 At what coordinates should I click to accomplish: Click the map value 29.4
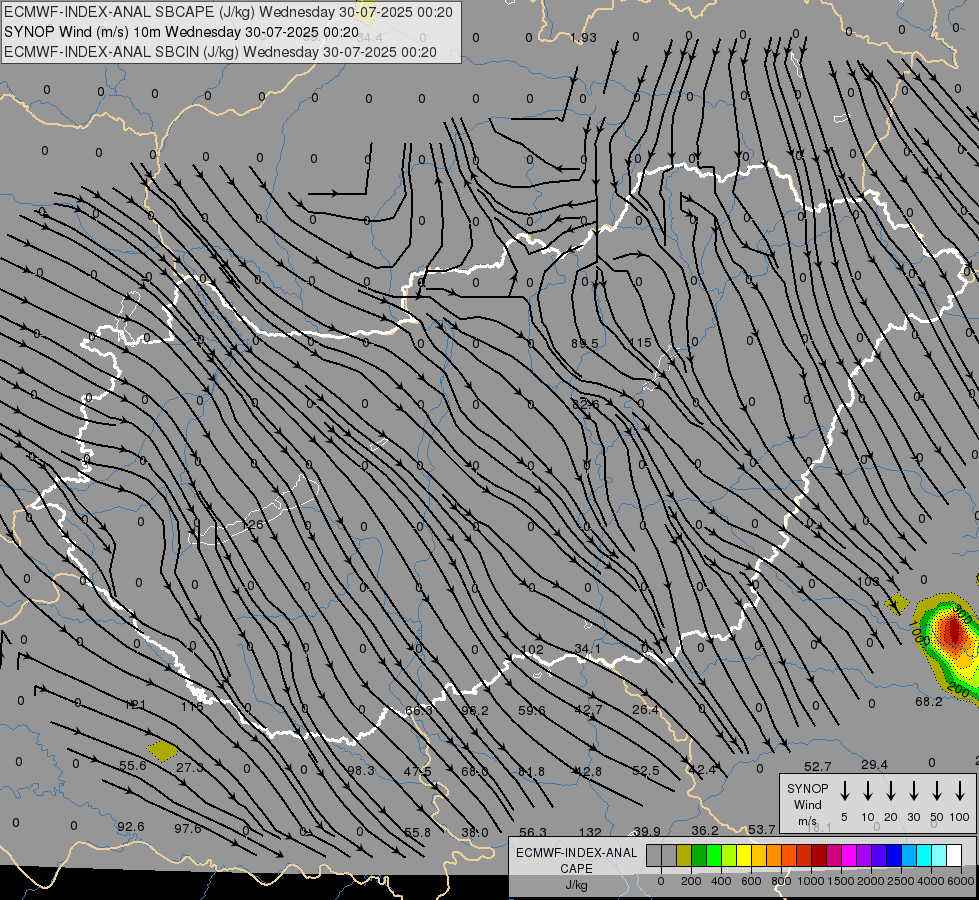pos(874,764)
